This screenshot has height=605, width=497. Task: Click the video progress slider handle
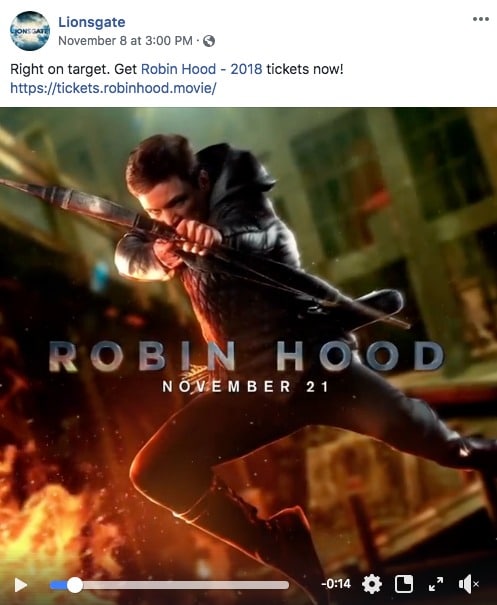75,585
